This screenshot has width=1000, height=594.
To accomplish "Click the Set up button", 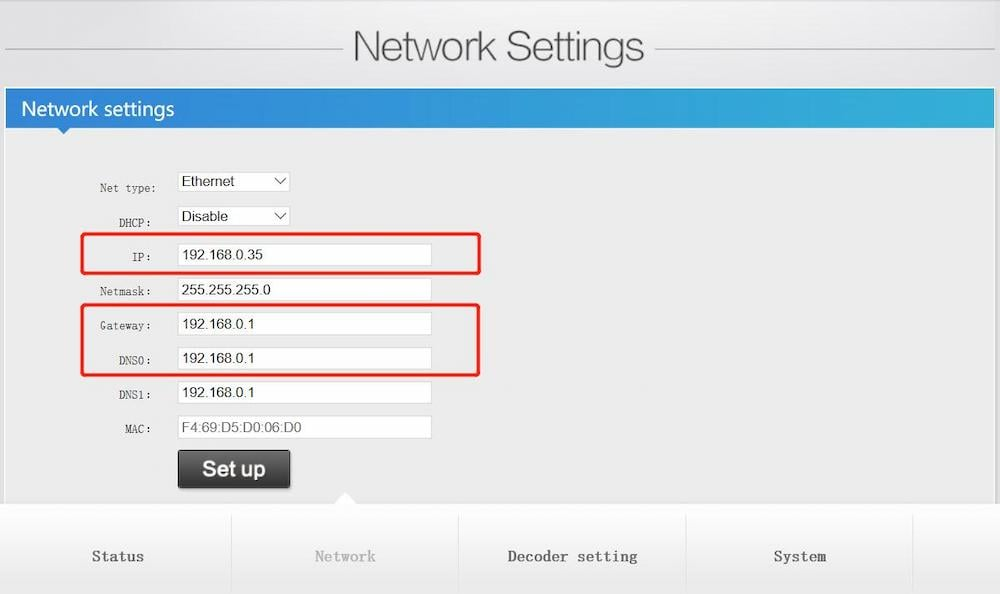I will click(x=233, y=468).
